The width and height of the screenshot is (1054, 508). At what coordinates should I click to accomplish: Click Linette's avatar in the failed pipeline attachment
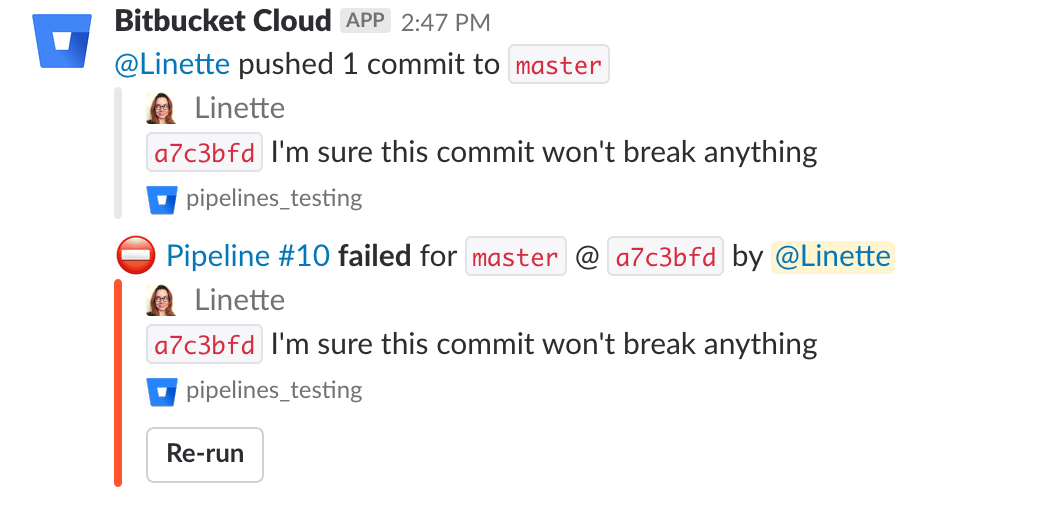(x=161, y=300)
